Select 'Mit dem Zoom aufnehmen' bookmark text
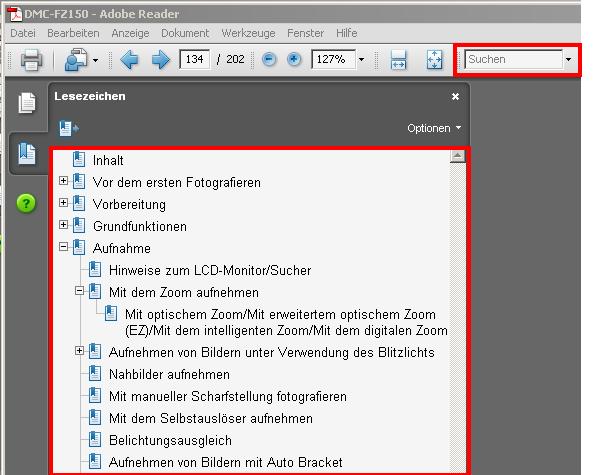Screen dimensions: 611x475 tap(184, 292)
